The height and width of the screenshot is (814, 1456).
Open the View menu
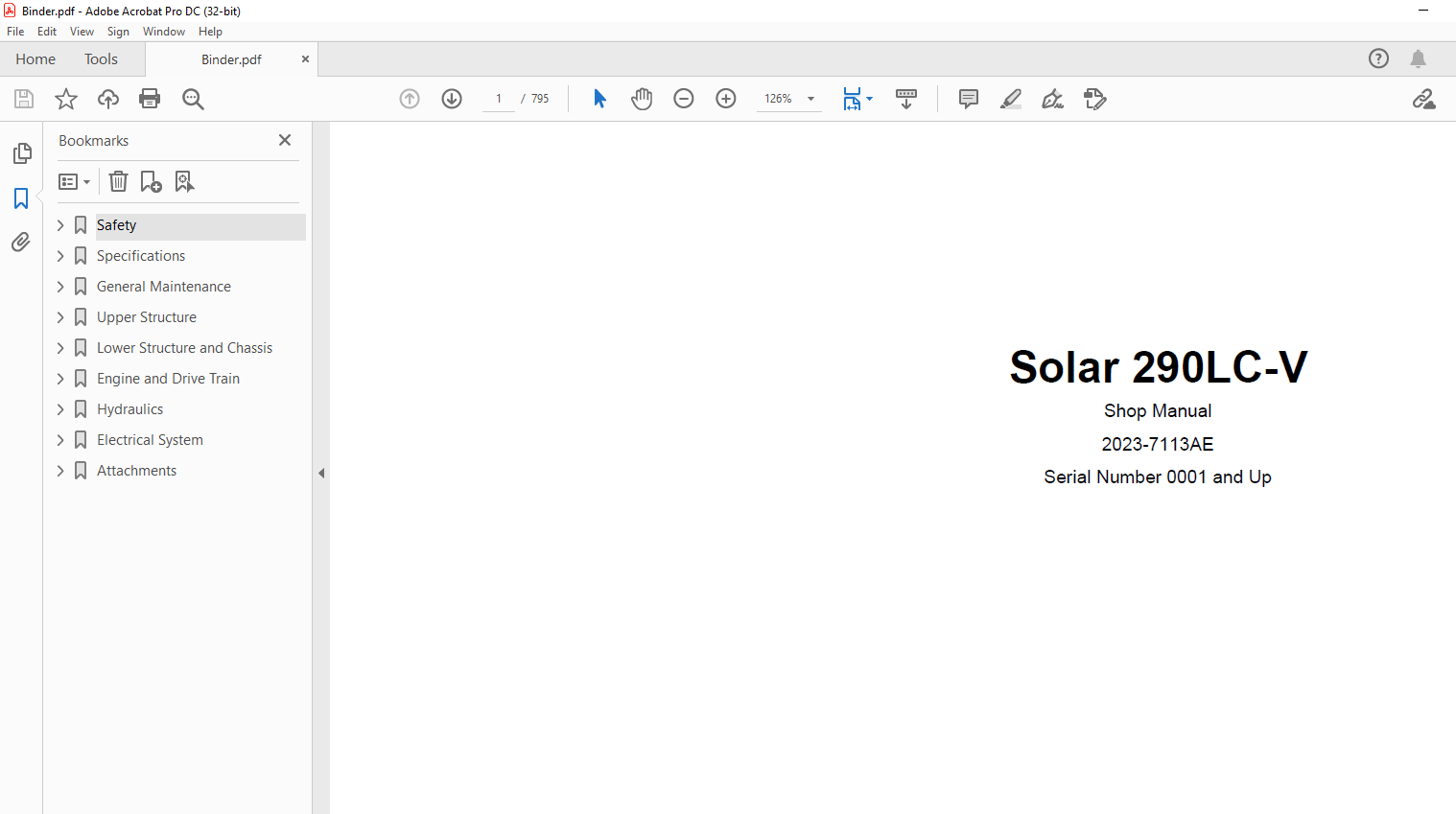coord(82,32)
